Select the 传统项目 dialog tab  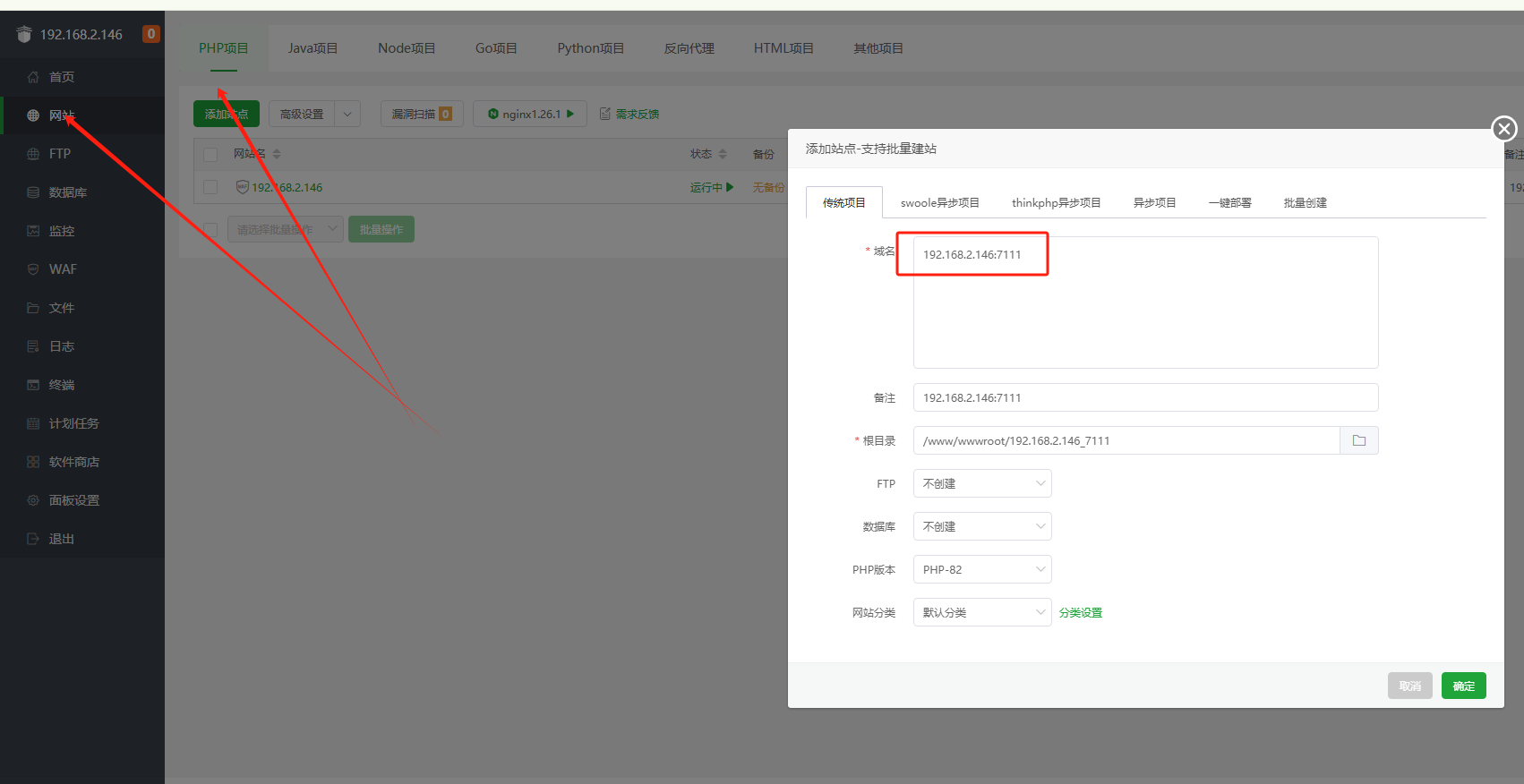[844, 202]
